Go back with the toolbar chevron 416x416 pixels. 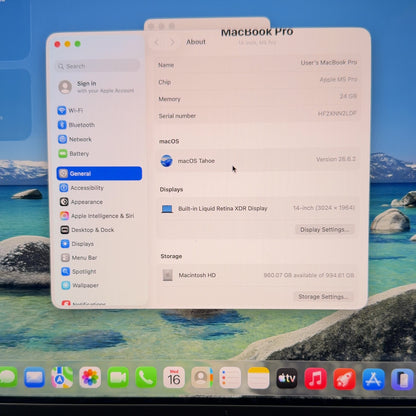coord(157,42)
